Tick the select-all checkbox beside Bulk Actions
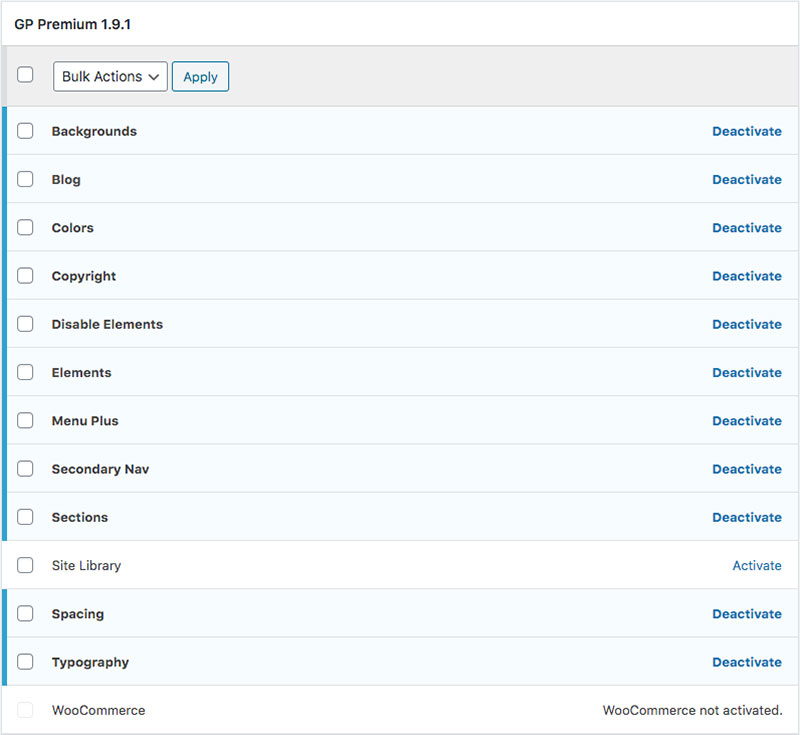The image size is (800, 735). pos(25,75)
